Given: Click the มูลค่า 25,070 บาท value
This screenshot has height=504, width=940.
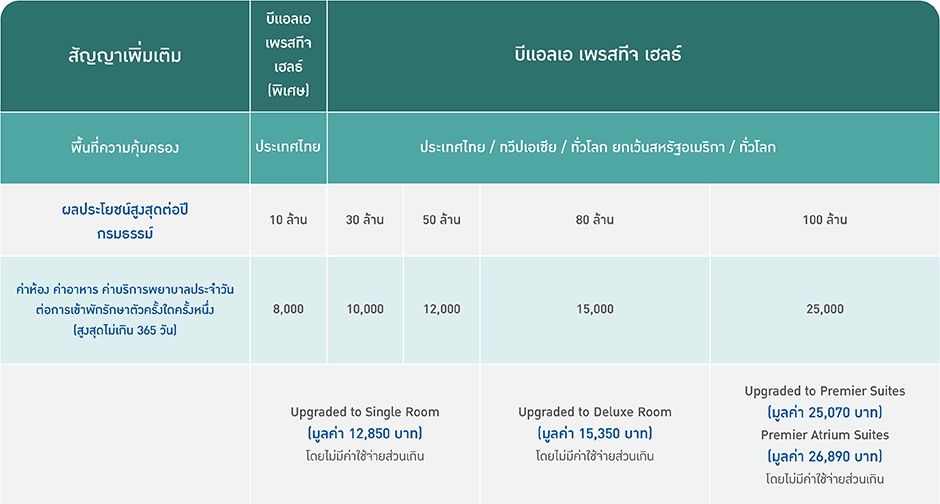Looking at the screenshot, I should pyautogui.click(x=825, y=412).
